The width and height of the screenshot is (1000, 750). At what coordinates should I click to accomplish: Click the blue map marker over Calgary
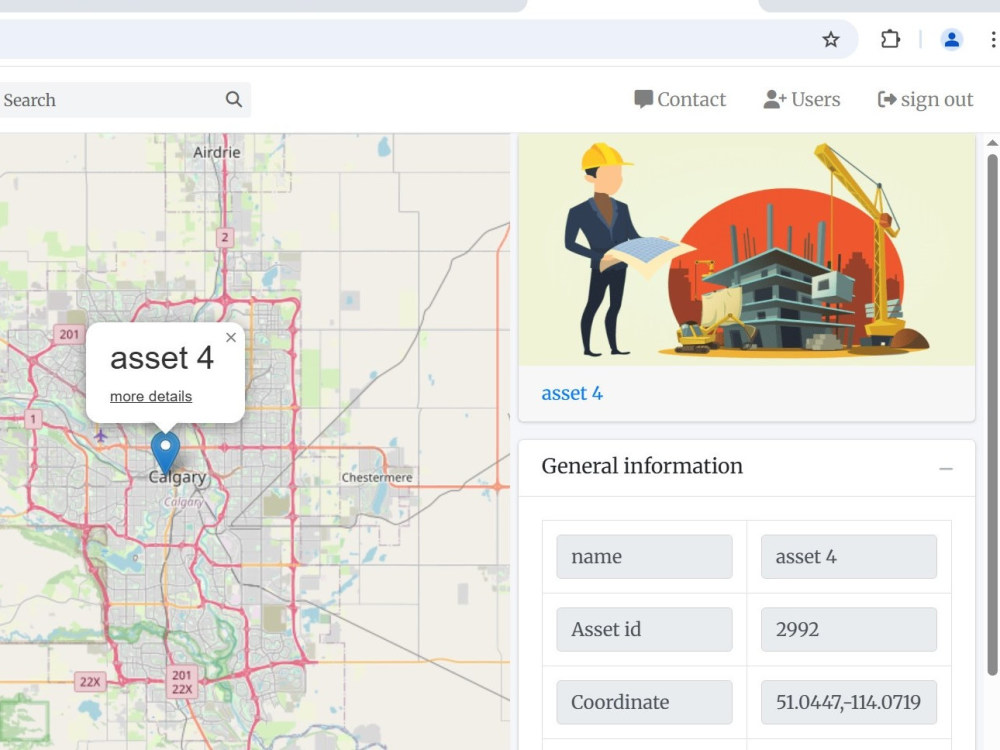click(x=165, y=452)
